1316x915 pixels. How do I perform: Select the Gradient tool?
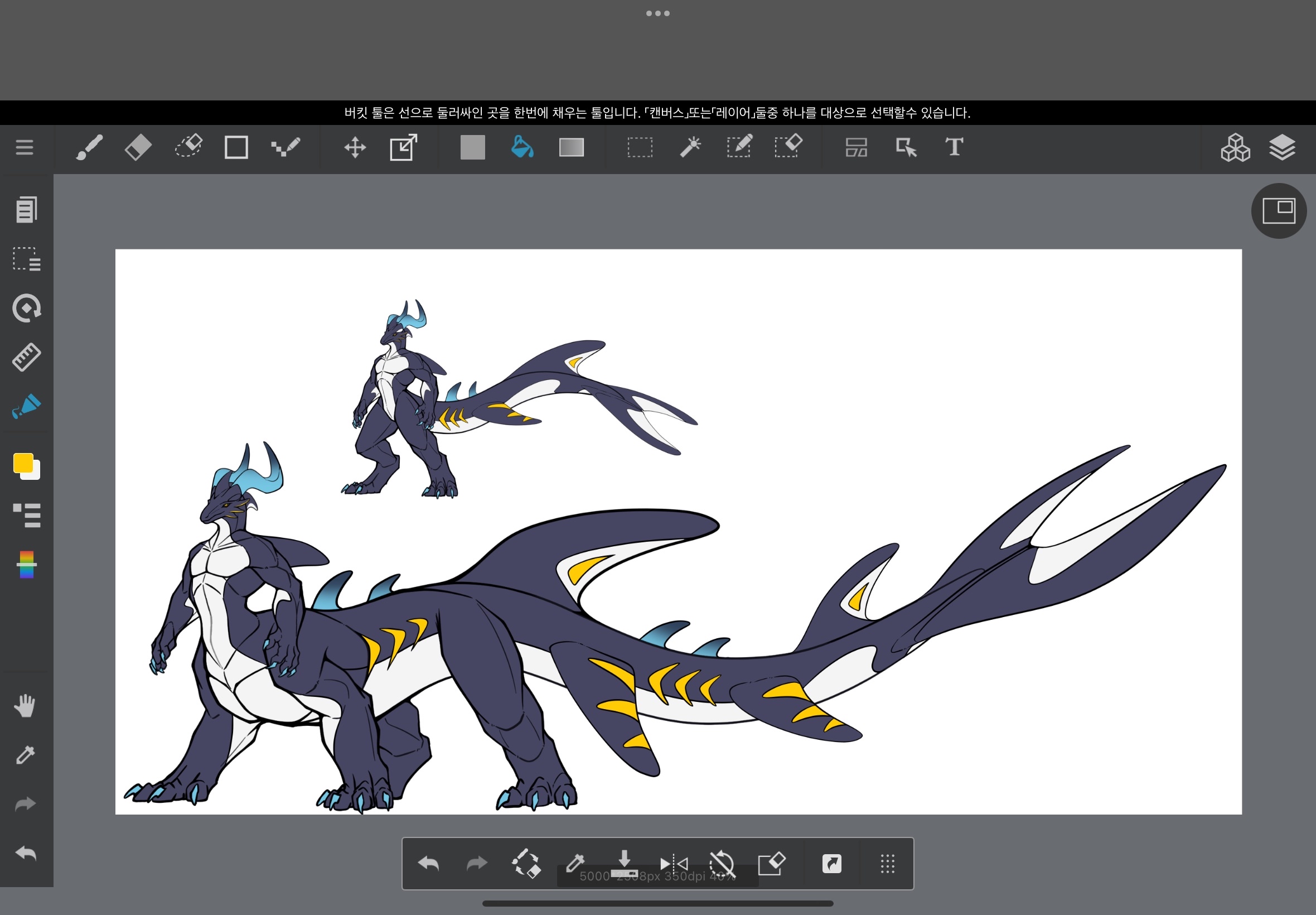571,147
